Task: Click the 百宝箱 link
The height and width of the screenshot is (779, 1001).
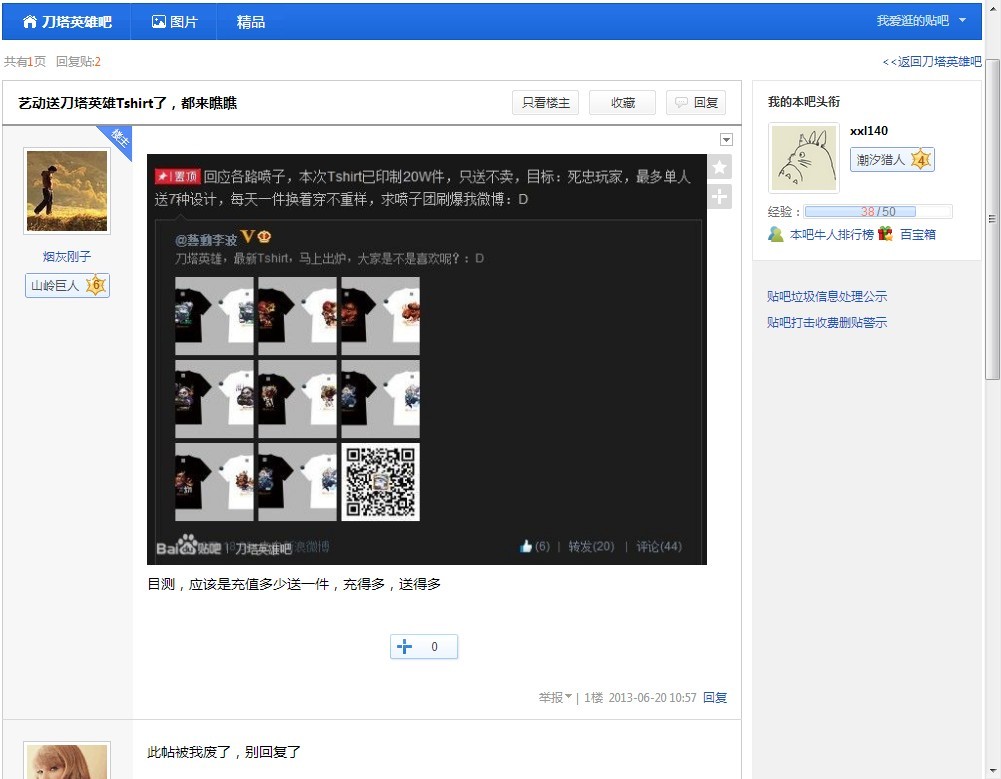Action: [x=917, y=234]
